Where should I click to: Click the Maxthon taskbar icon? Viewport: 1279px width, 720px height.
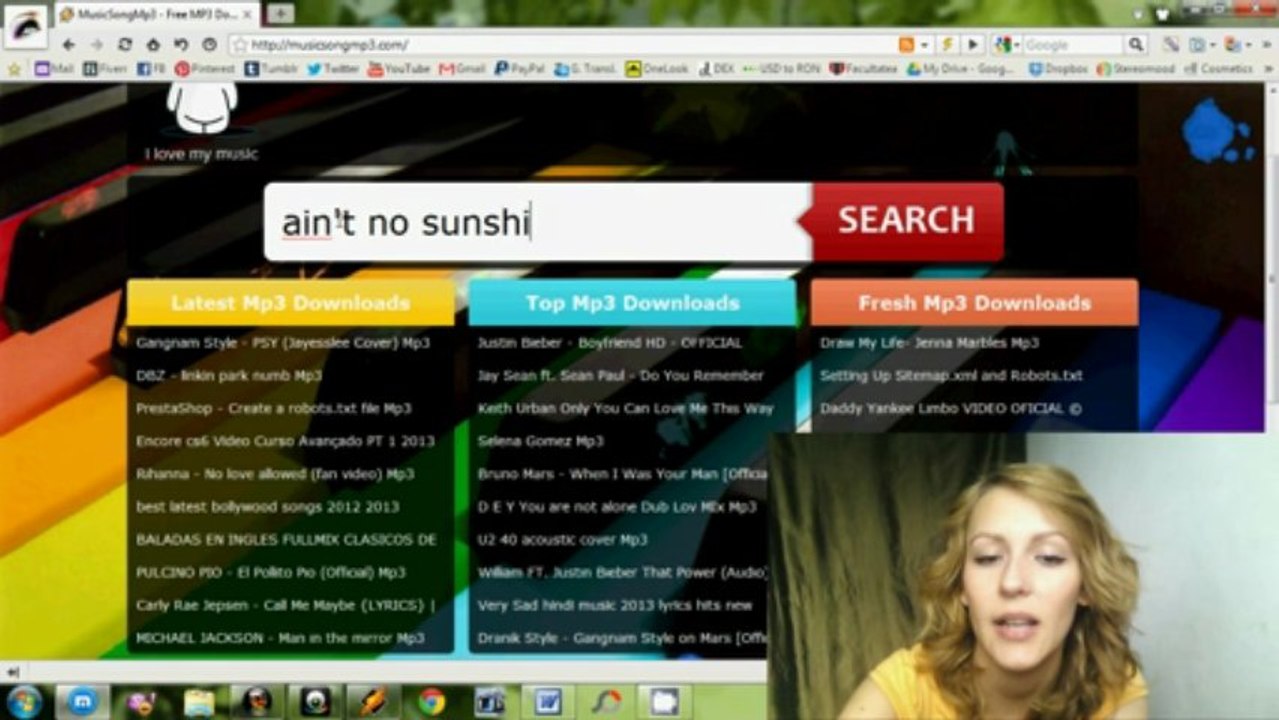[82, 702]
